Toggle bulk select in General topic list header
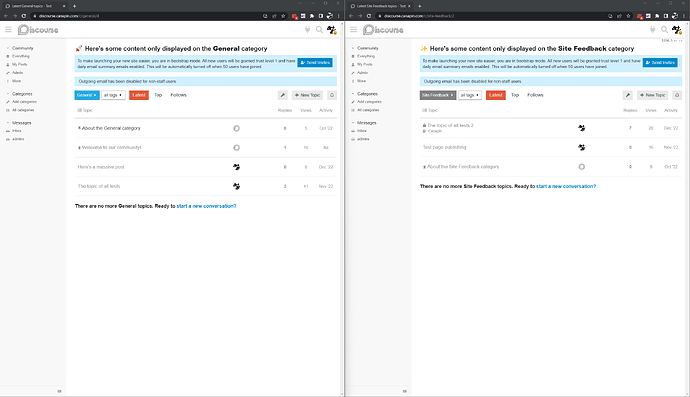 [79, 110]
